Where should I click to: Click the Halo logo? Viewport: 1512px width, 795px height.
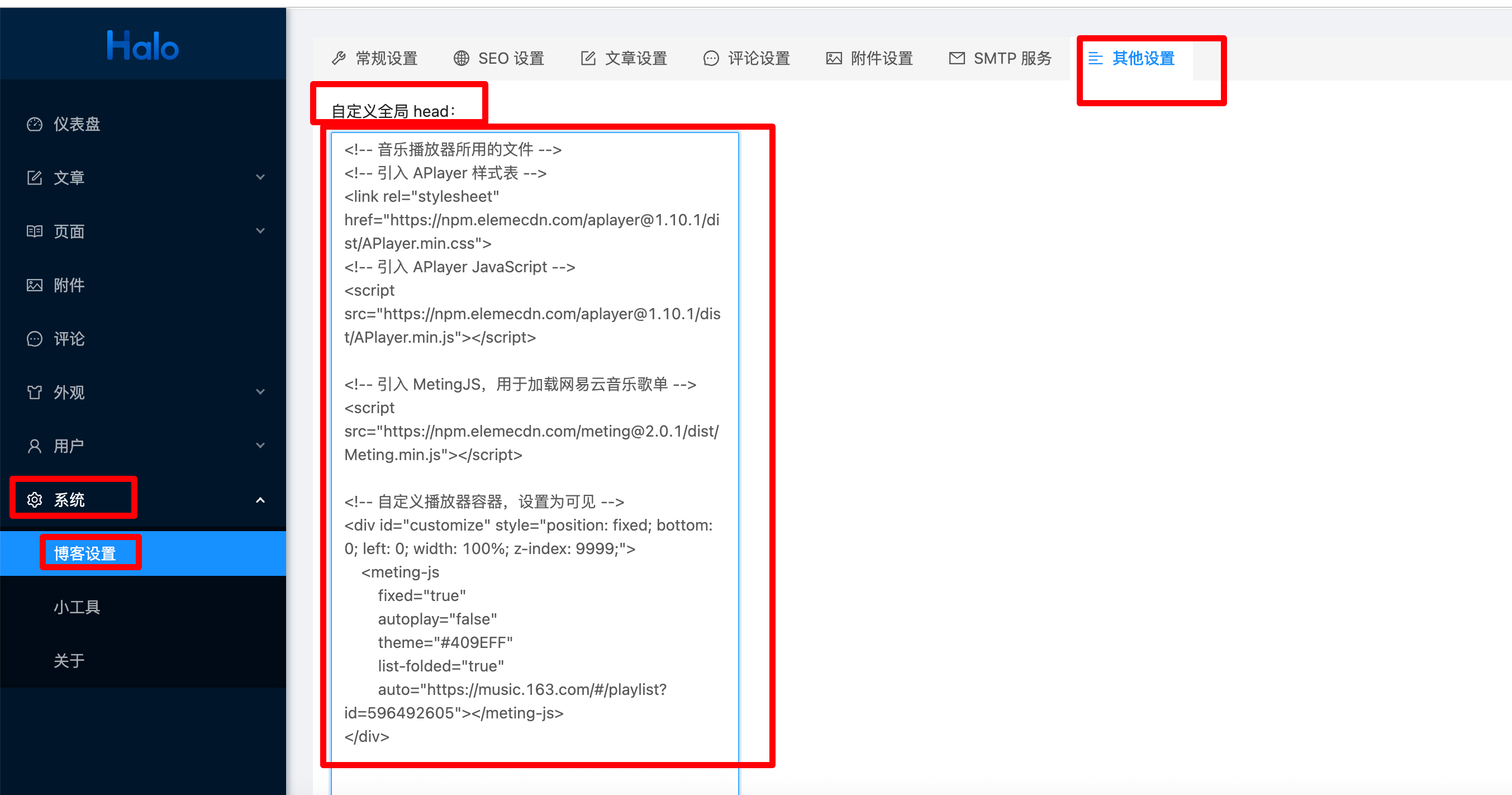coord(142,46)
